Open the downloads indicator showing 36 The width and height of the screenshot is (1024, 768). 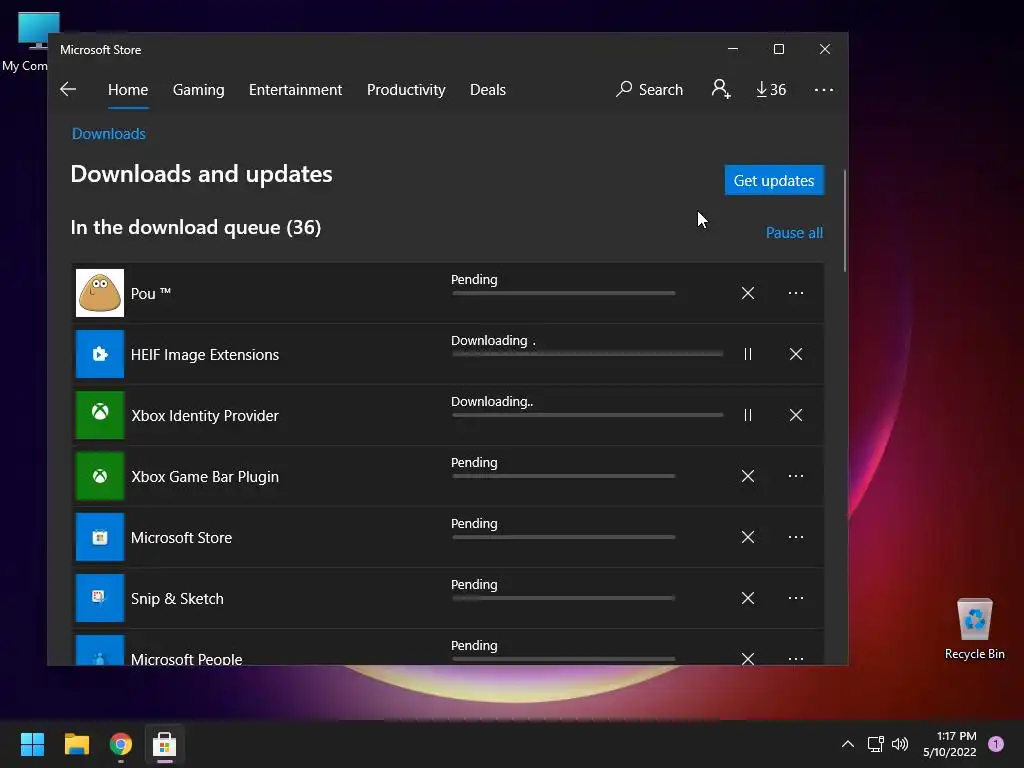771,89
